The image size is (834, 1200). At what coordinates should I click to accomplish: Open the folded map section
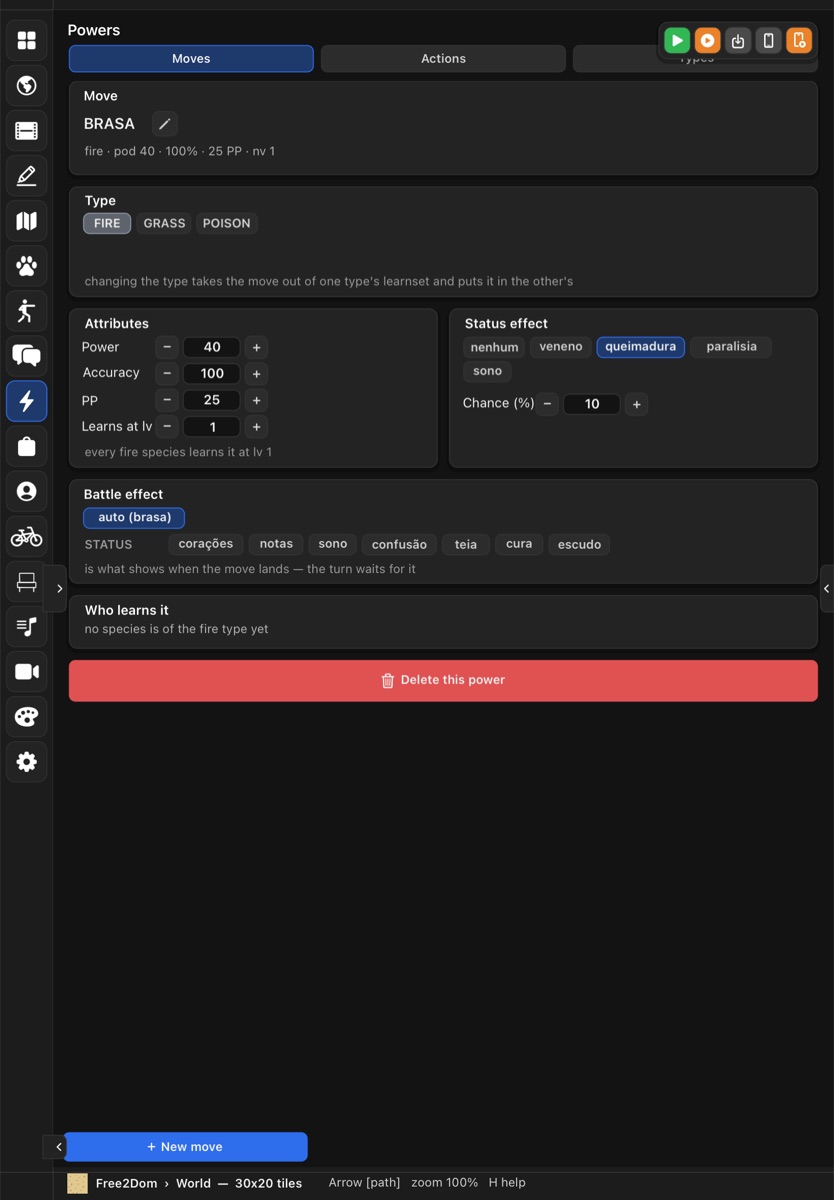27,221
